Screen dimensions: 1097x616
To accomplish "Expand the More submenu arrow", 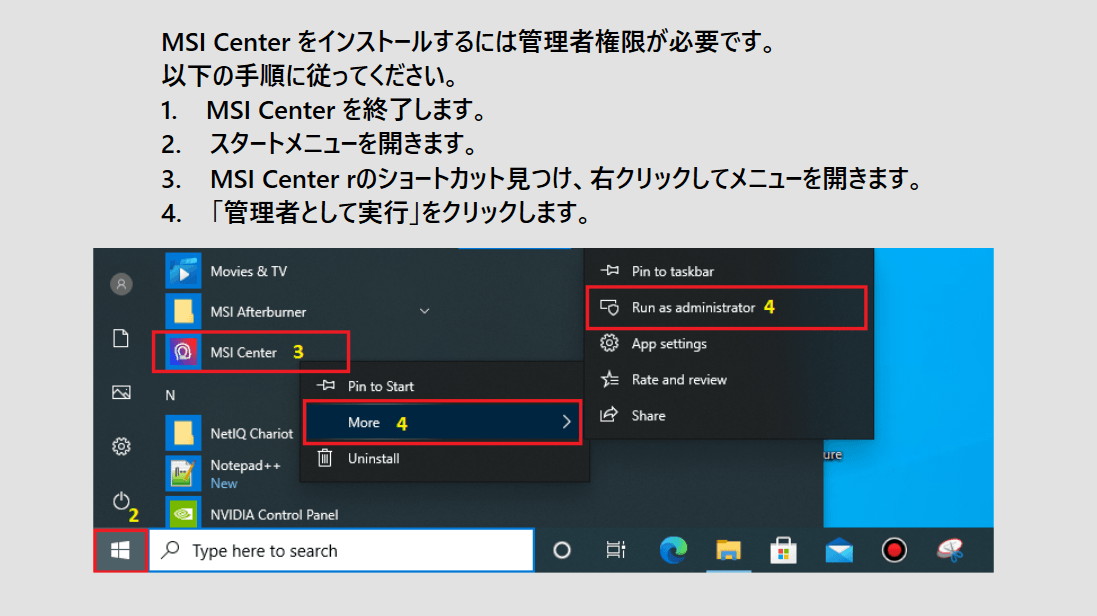I will click(x=566, y=422).
